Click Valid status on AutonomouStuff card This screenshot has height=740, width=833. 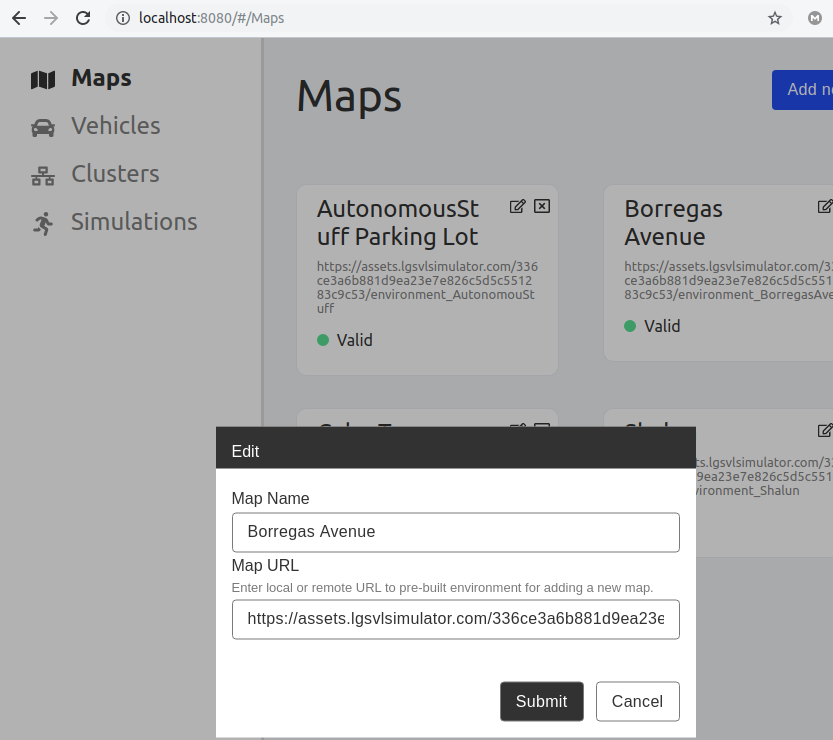(x=345, y=340)
